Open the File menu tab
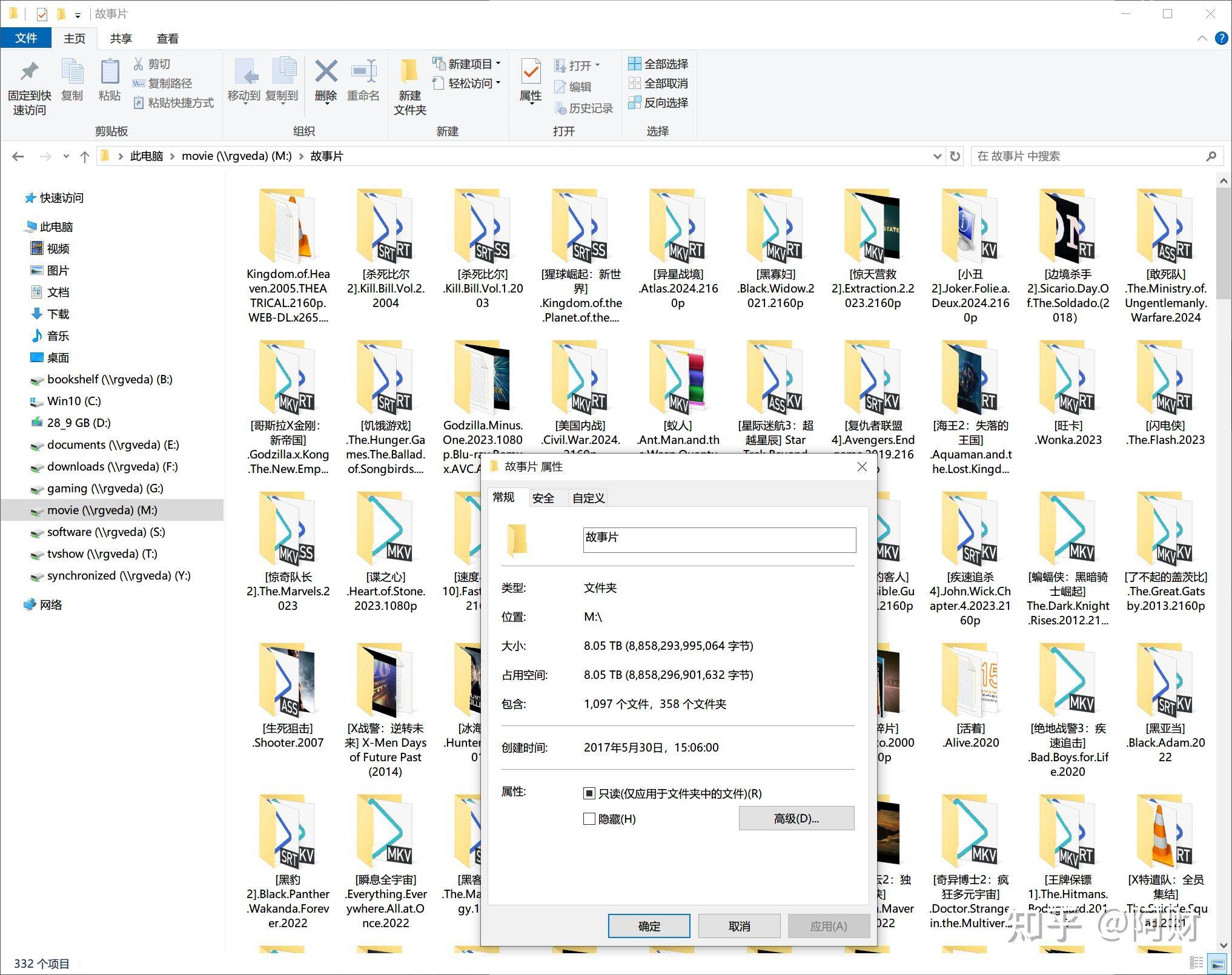 (26, 38)
